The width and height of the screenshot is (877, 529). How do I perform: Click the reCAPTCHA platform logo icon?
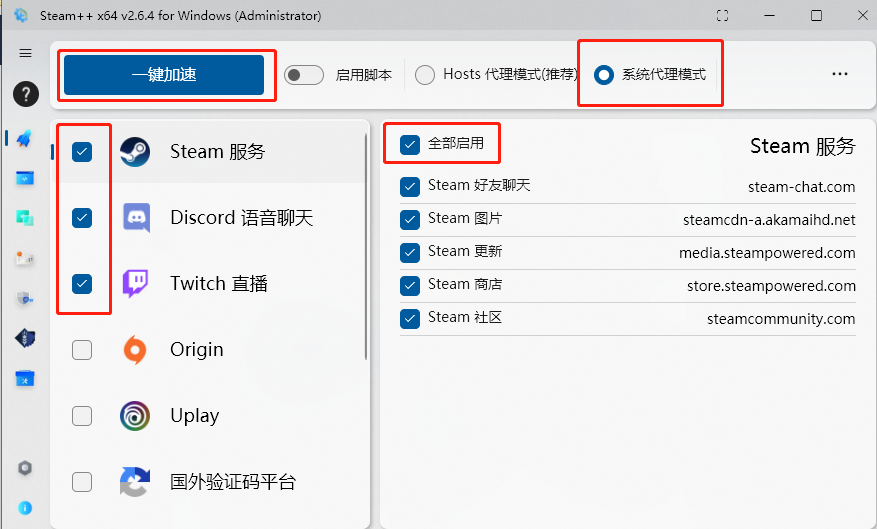[x=135, y=481]
